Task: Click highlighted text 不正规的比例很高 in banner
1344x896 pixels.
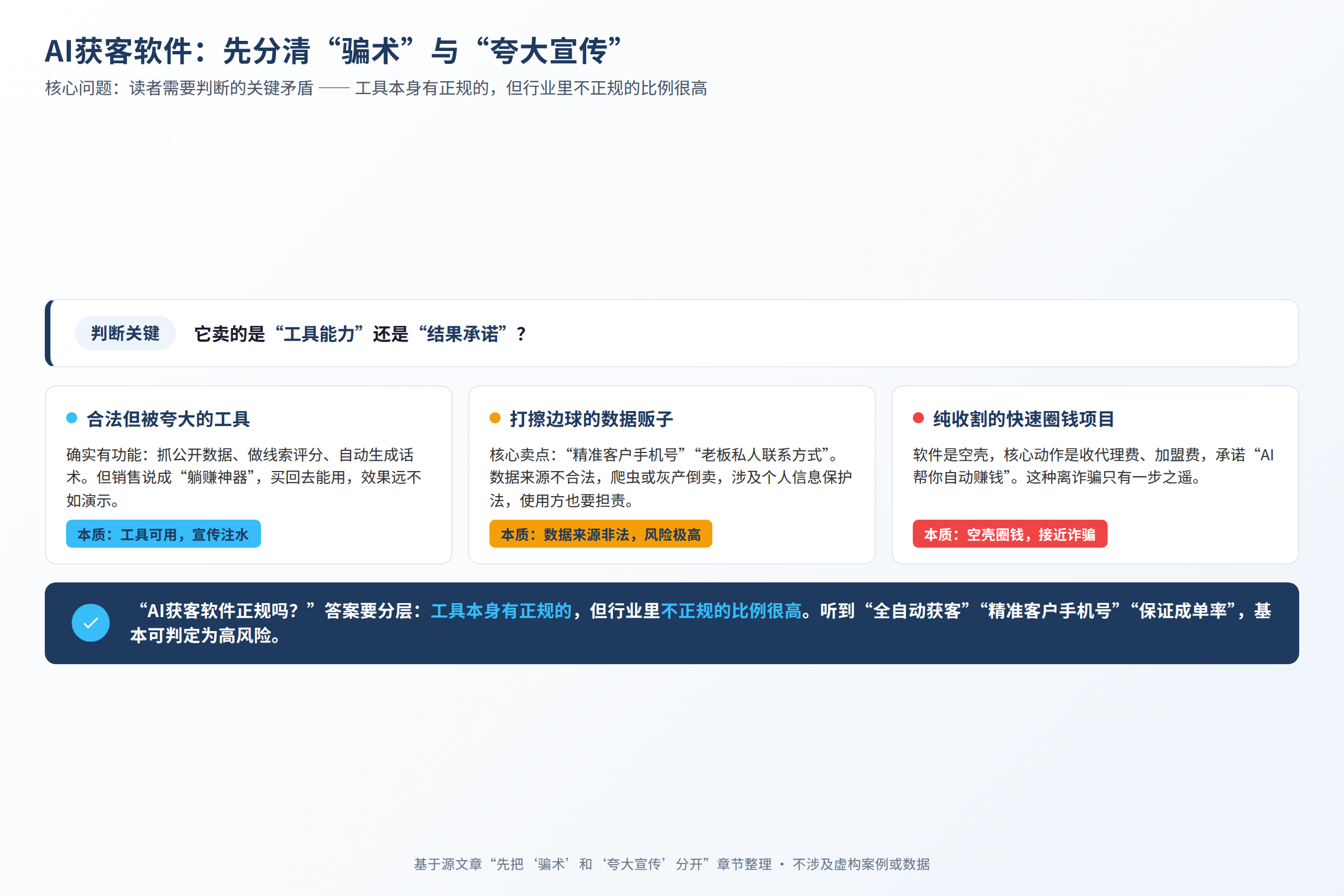Action: coord(731,611)
